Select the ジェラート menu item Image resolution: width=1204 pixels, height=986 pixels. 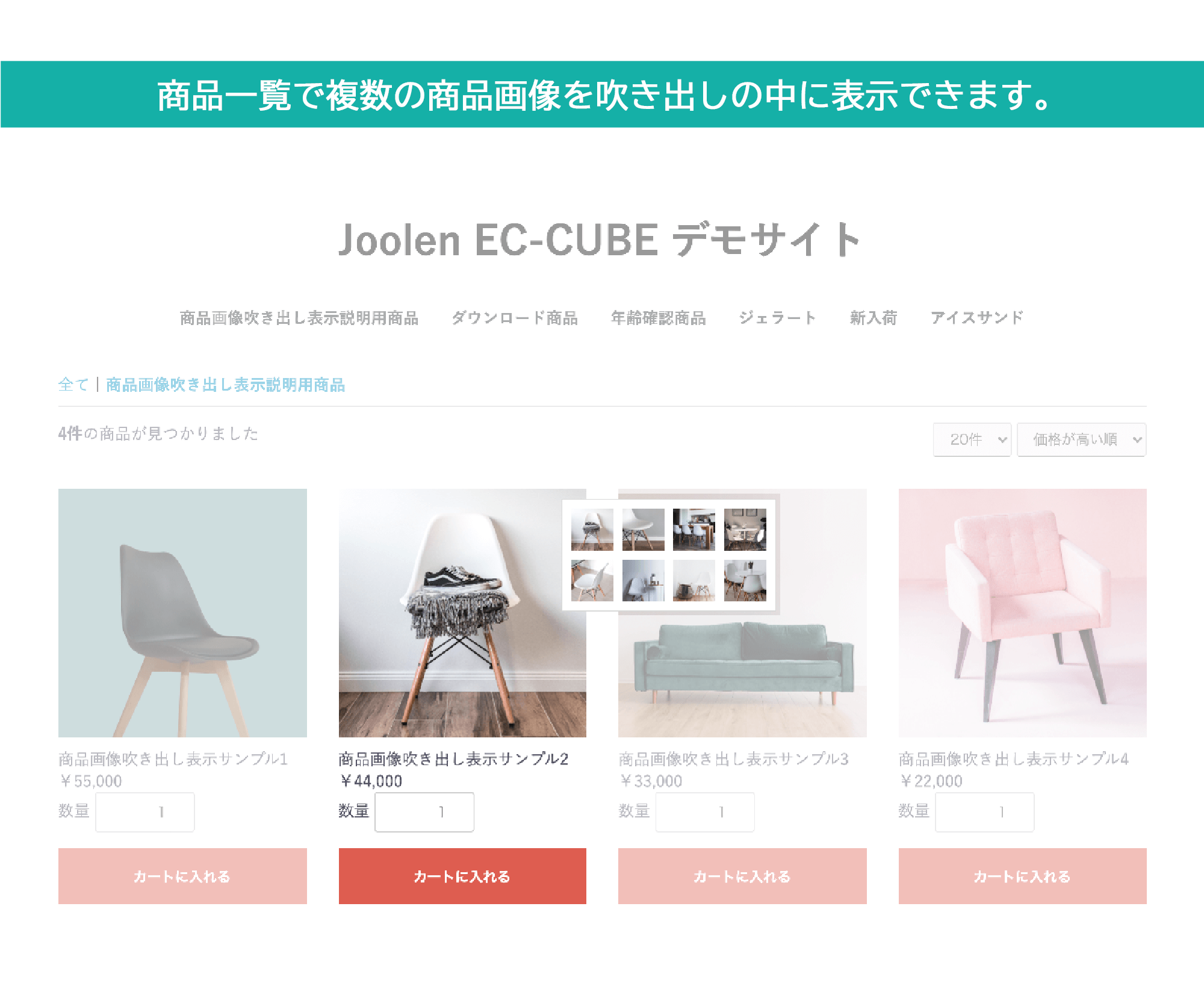click(777, 318)
